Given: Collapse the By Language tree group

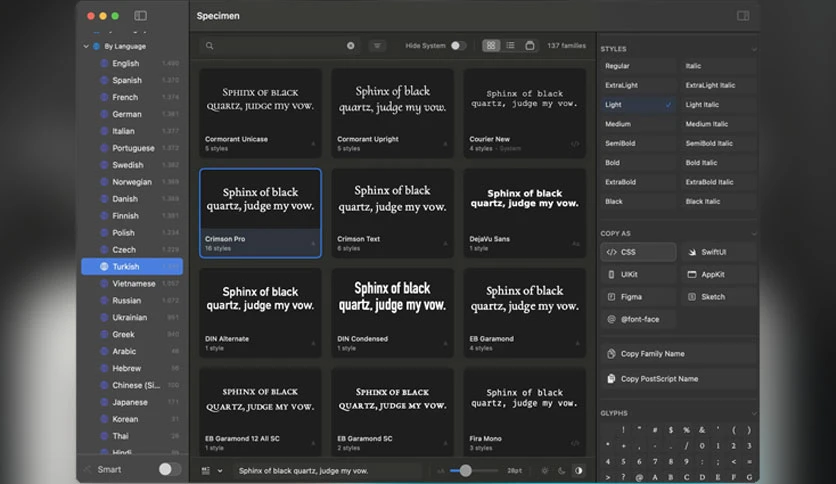Looking at the screenshot, I should click(86, 46).
